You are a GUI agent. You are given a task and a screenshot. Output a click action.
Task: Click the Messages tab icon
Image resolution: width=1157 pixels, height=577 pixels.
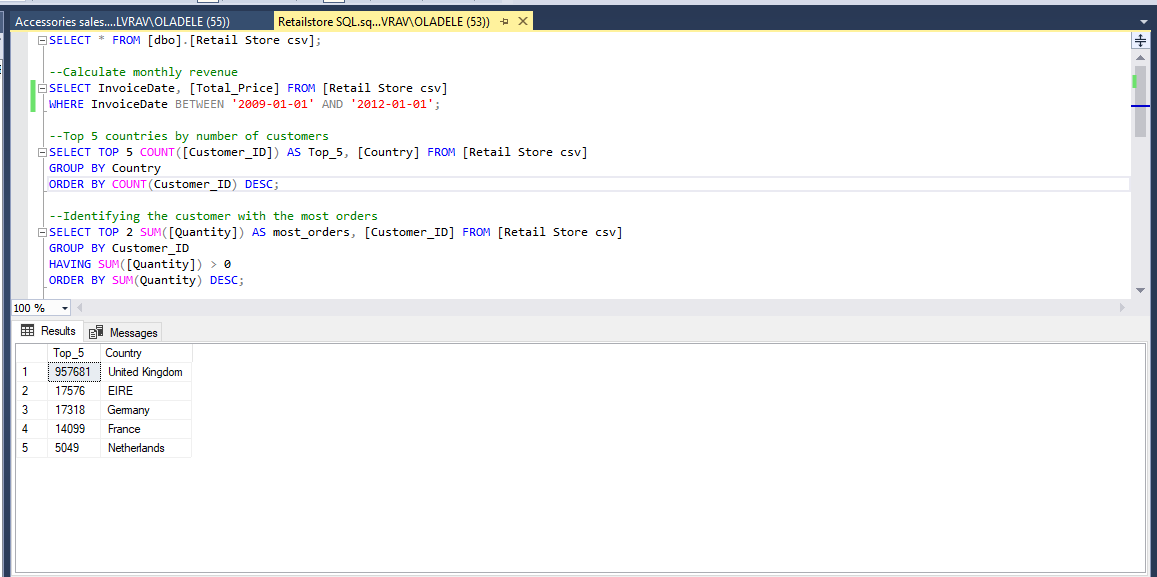(96, 333)
